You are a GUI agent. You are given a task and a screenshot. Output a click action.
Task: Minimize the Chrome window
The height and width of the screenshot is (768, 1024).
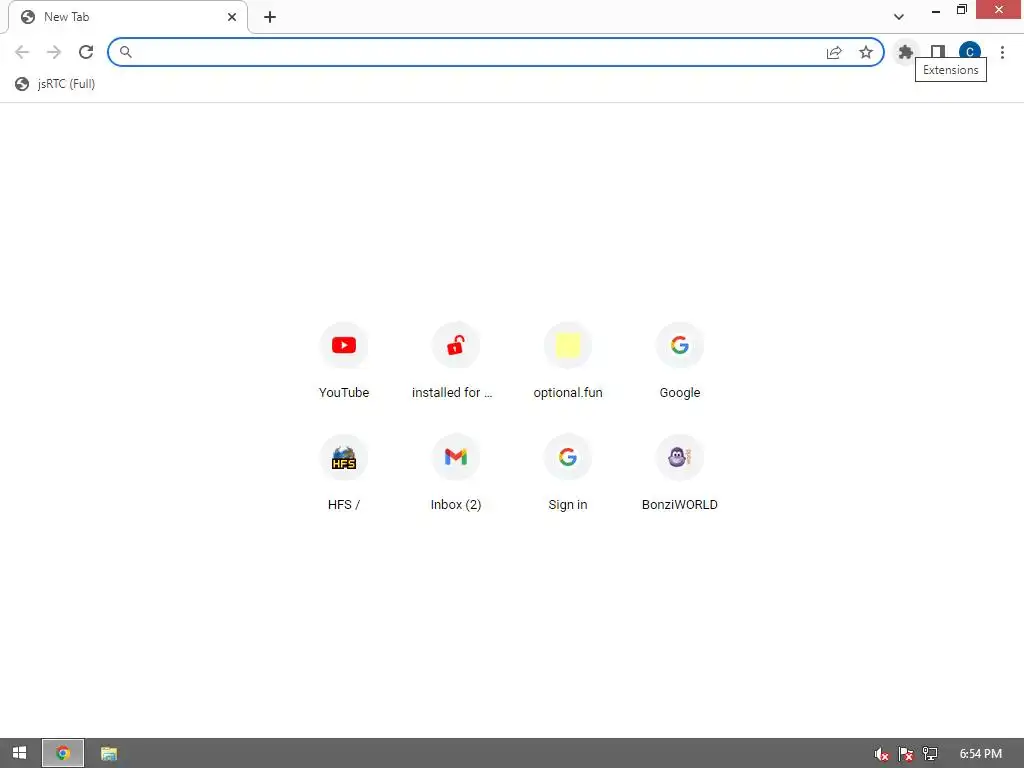click(x=936, y=10)
